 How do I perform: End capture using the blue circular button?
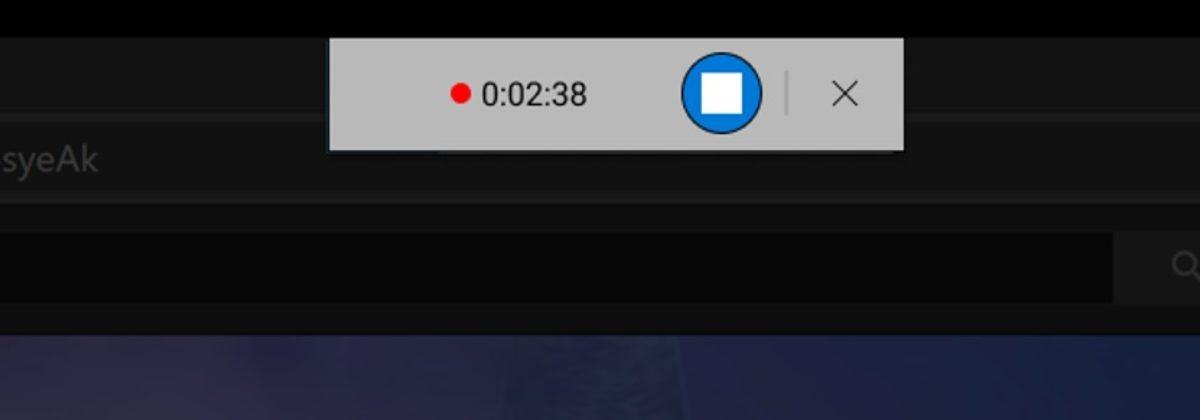coord(721,94)
